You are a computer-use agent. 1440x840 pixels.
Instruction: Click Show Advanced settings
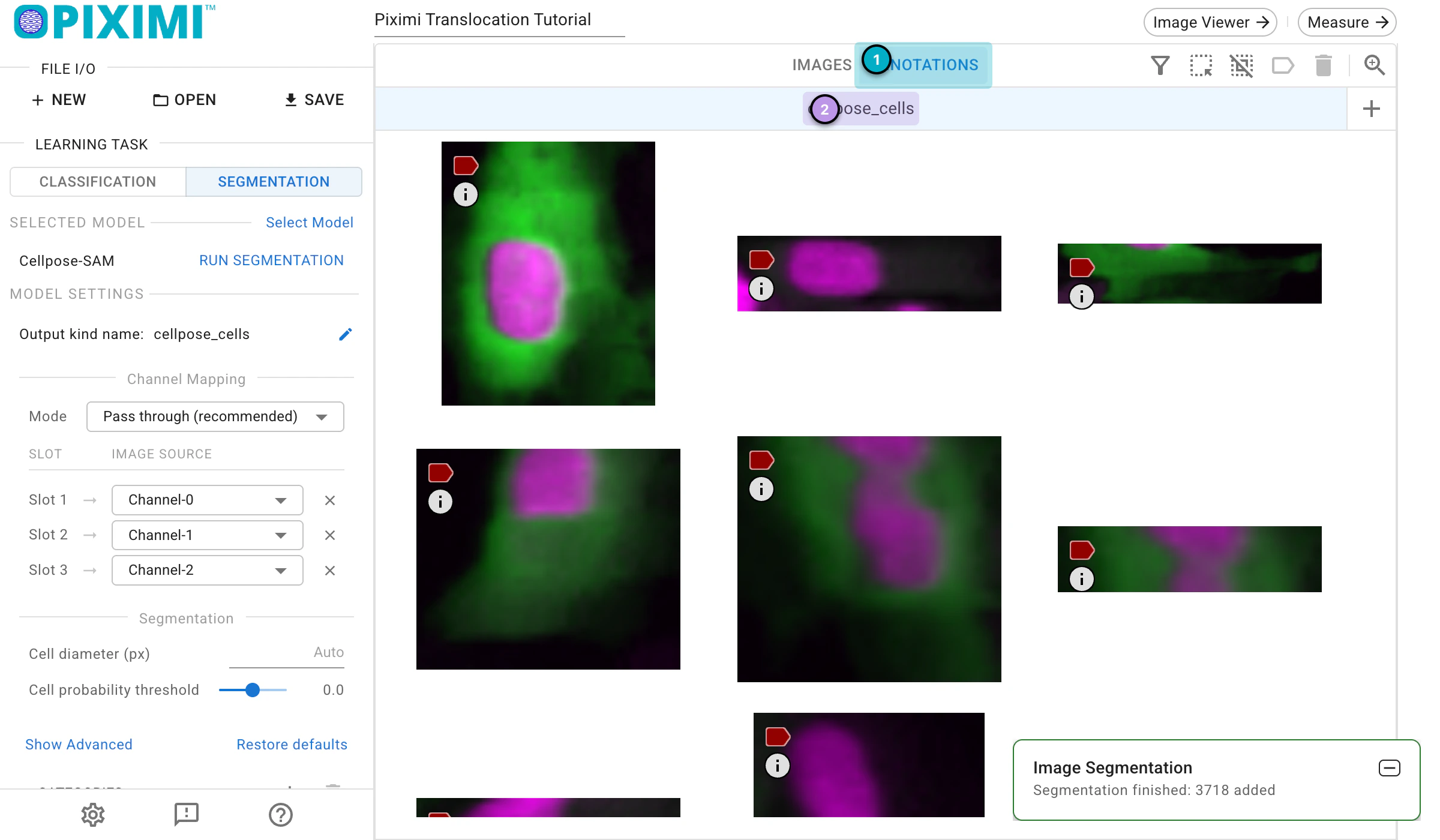coord(79,745)
